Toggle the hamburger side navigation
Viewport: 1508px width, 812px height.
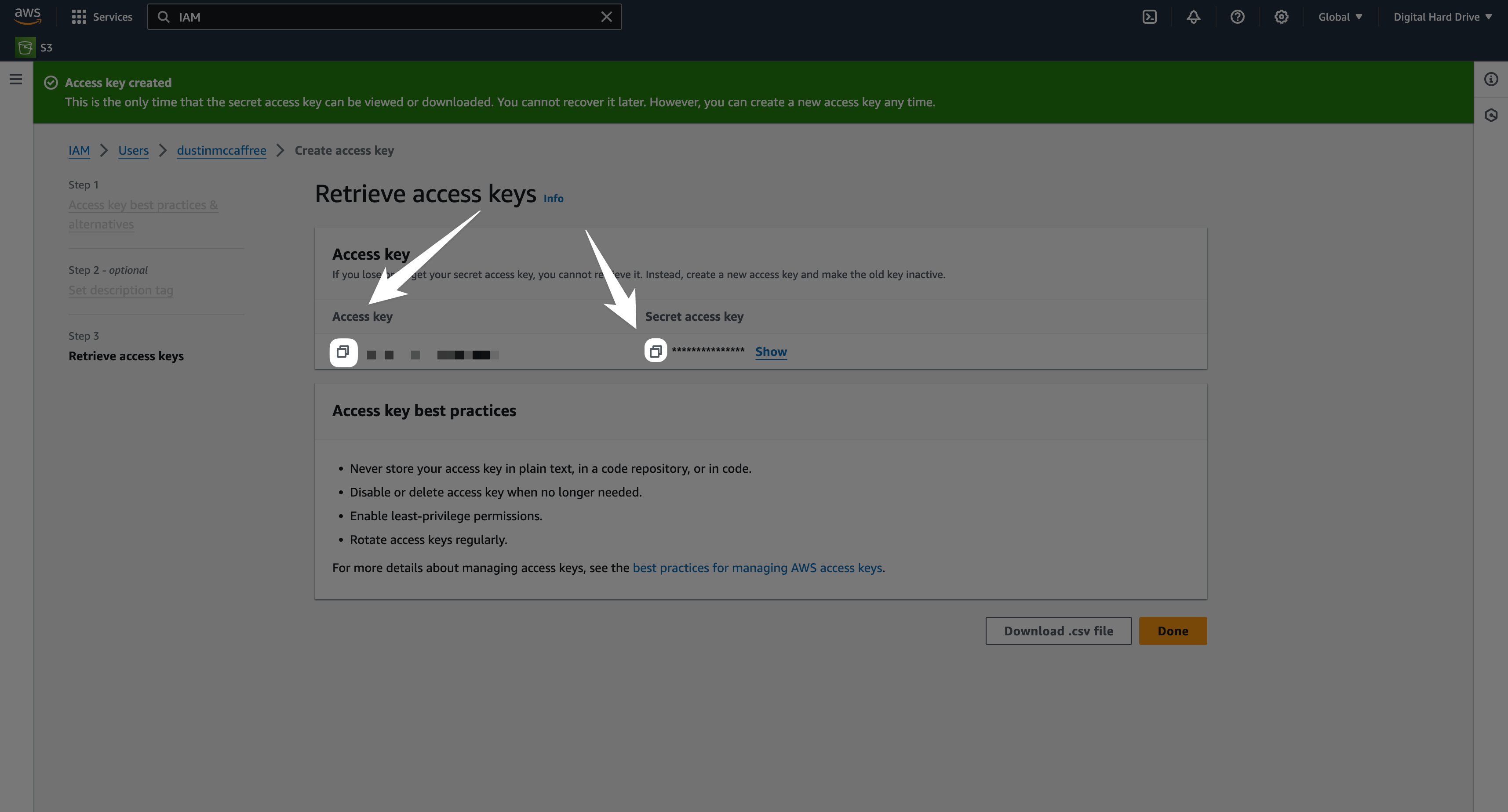[16, 79]
